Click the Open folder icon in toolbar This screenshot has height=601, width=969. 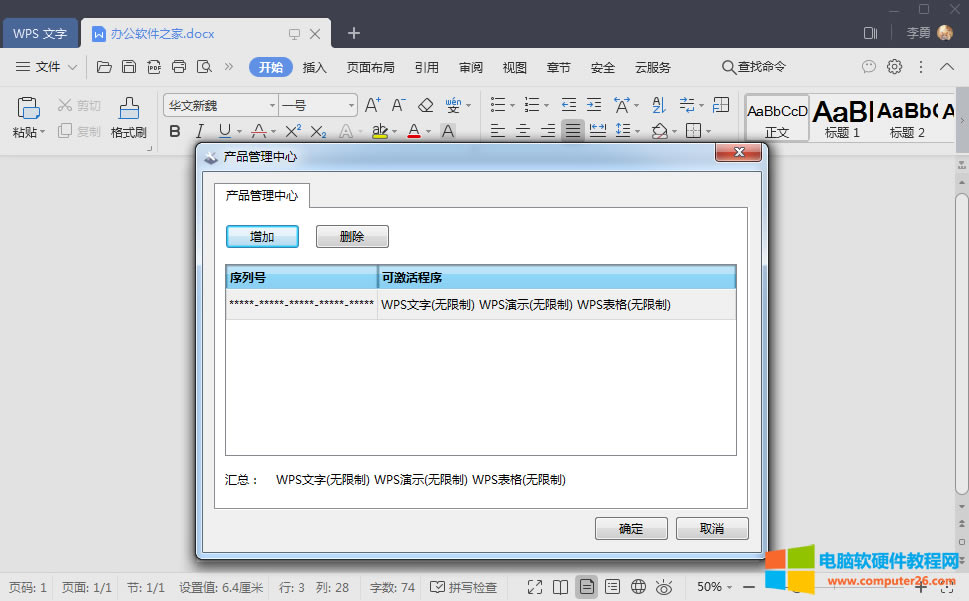pyautogui.click(x=104, y=67)
